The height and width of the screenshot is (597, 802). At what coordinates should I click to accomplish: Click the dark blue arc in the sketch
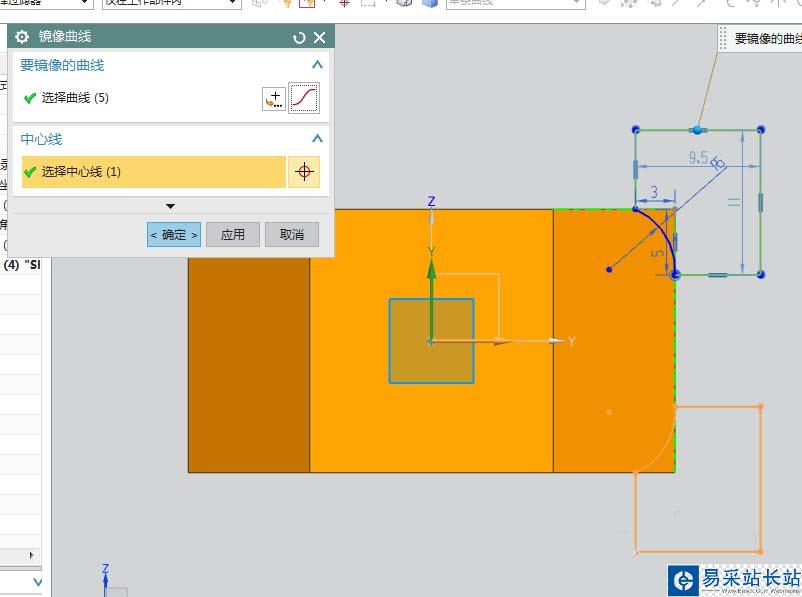tap(661, 231)
